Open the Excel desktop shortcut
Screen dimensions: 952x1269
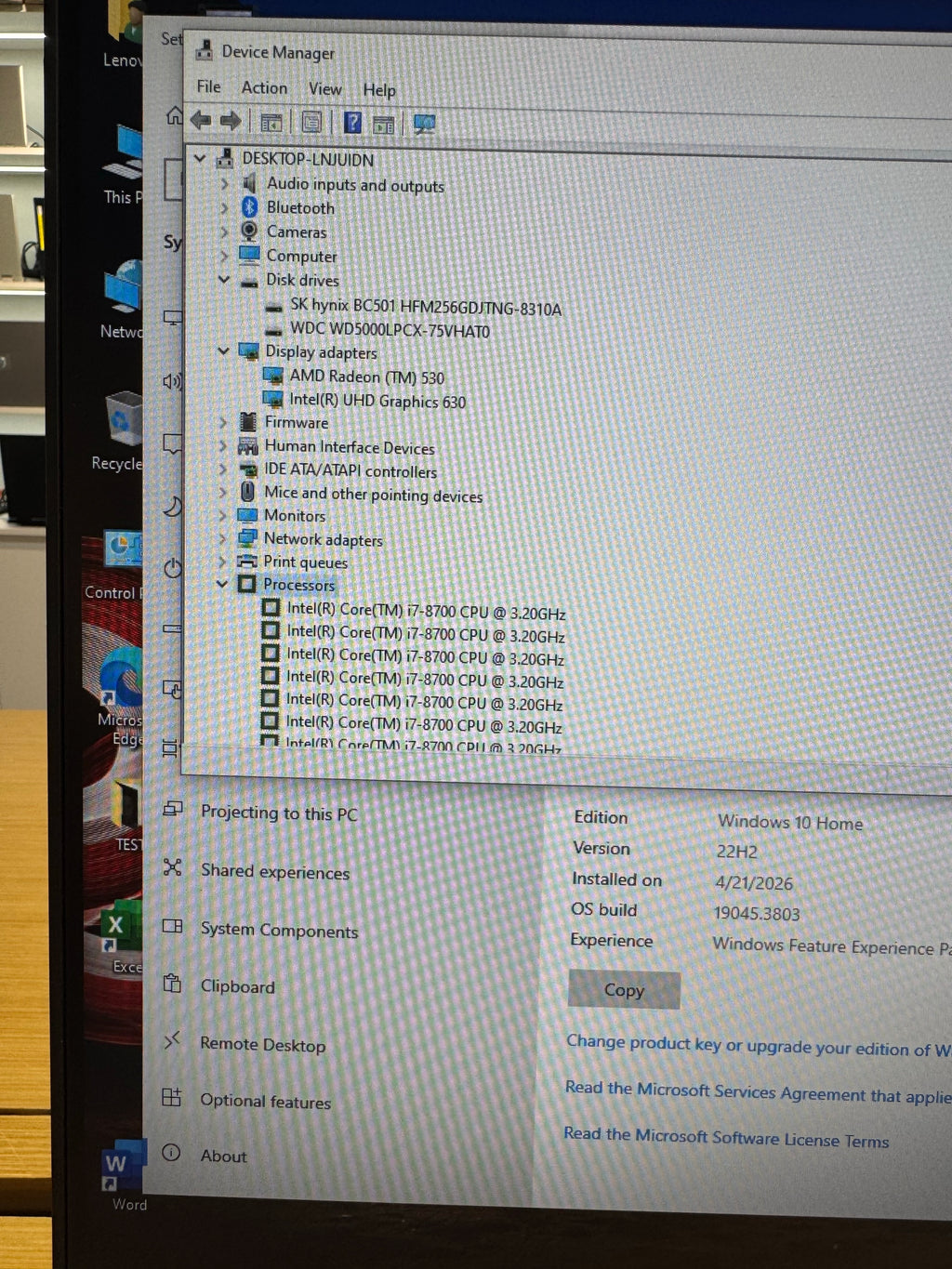coord(121,937)
